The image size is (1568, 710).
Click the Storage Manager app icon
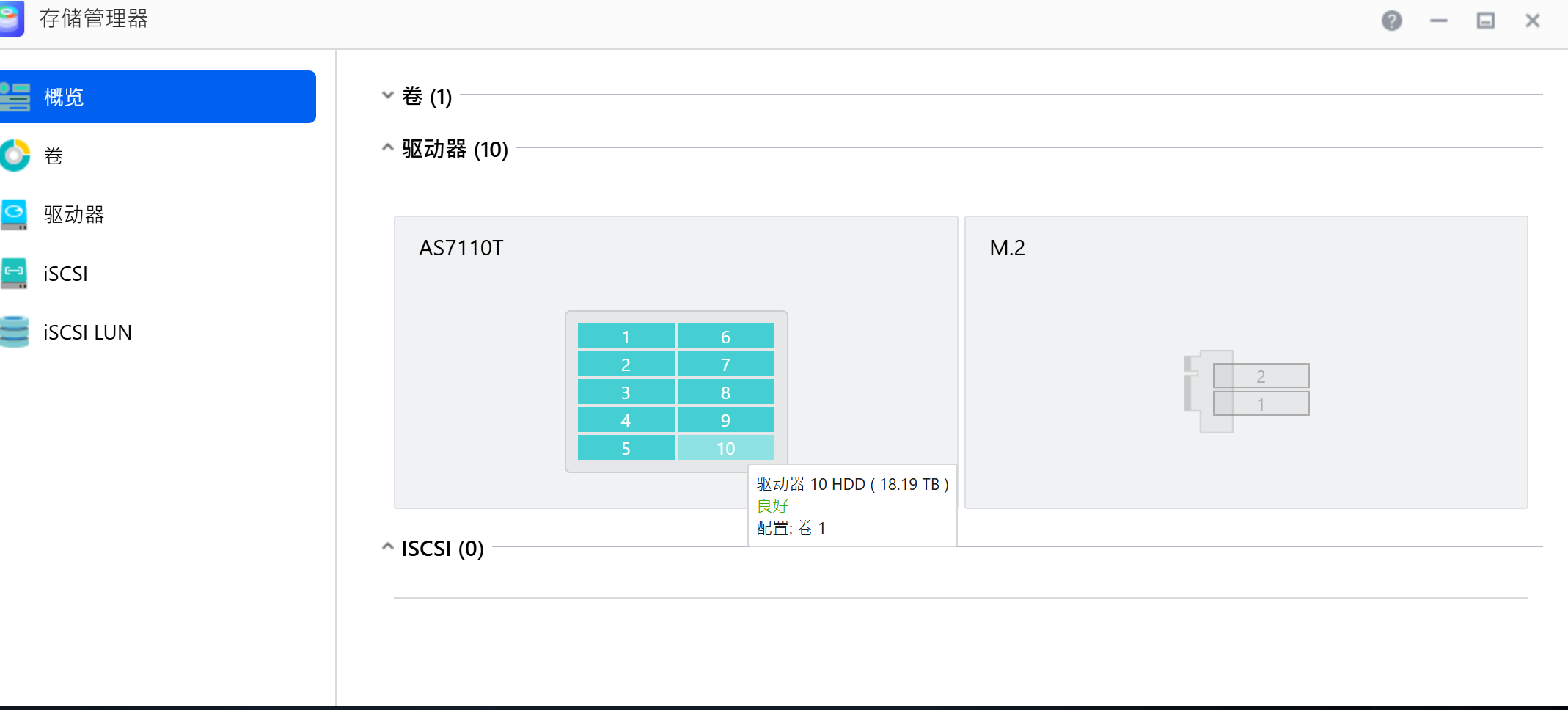point(12,18)
